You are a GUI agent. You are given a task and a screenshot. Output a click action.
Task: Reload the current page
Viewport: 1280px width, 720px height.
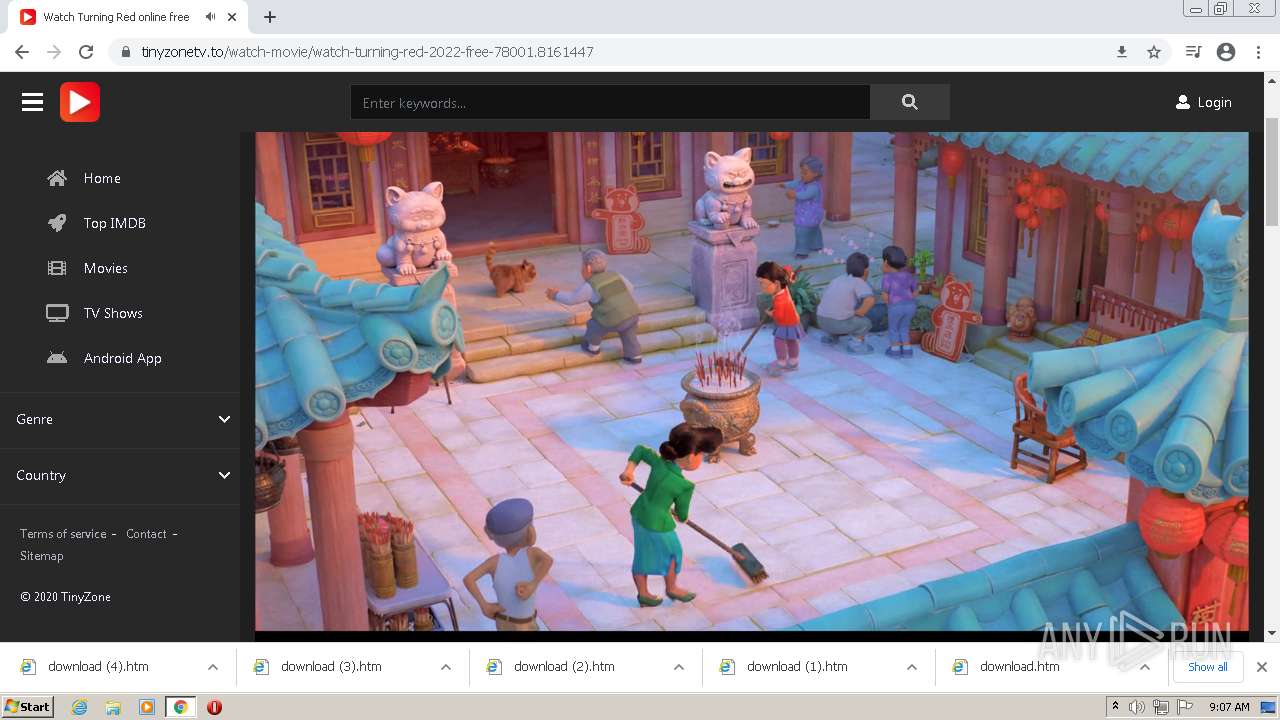[86, 52]
